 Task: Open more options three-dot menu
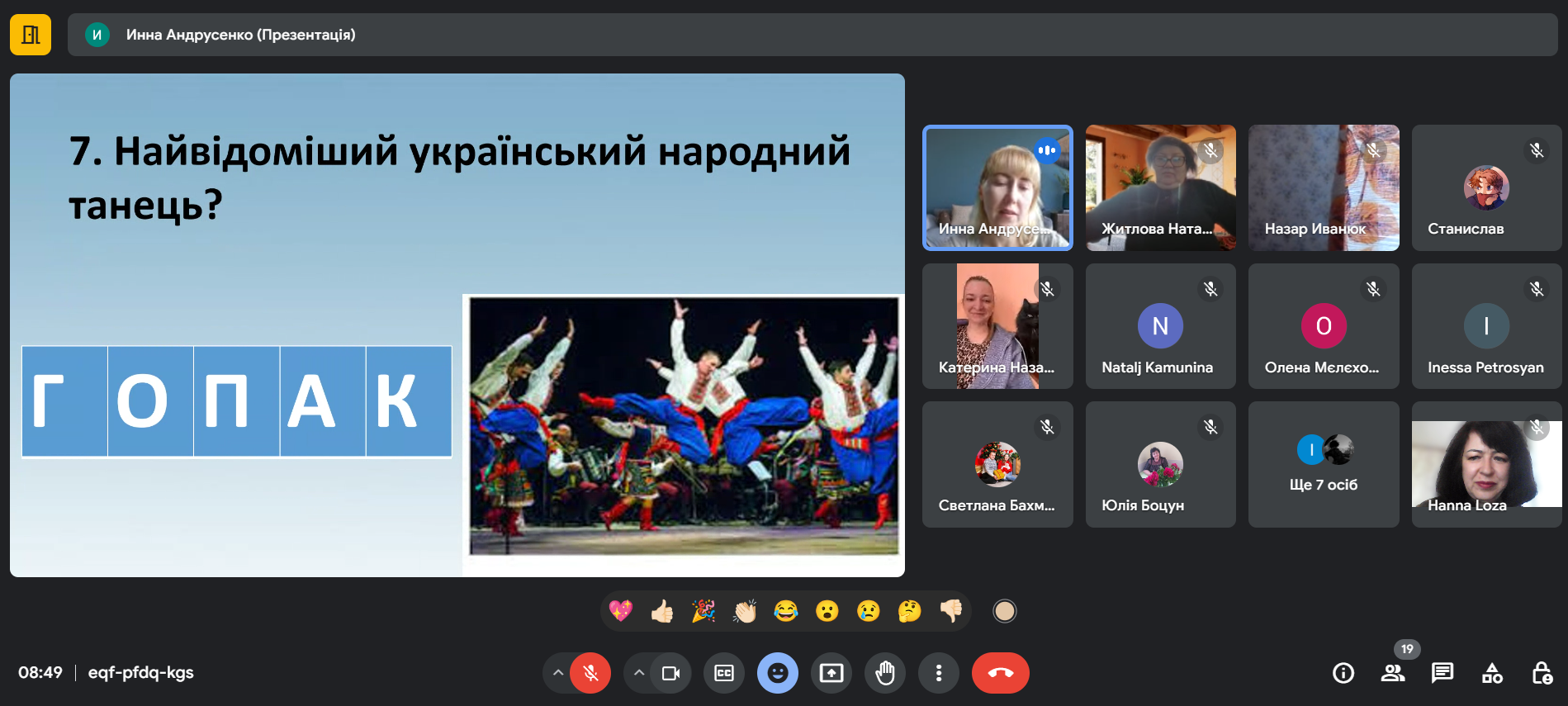(x=939, y=673)
